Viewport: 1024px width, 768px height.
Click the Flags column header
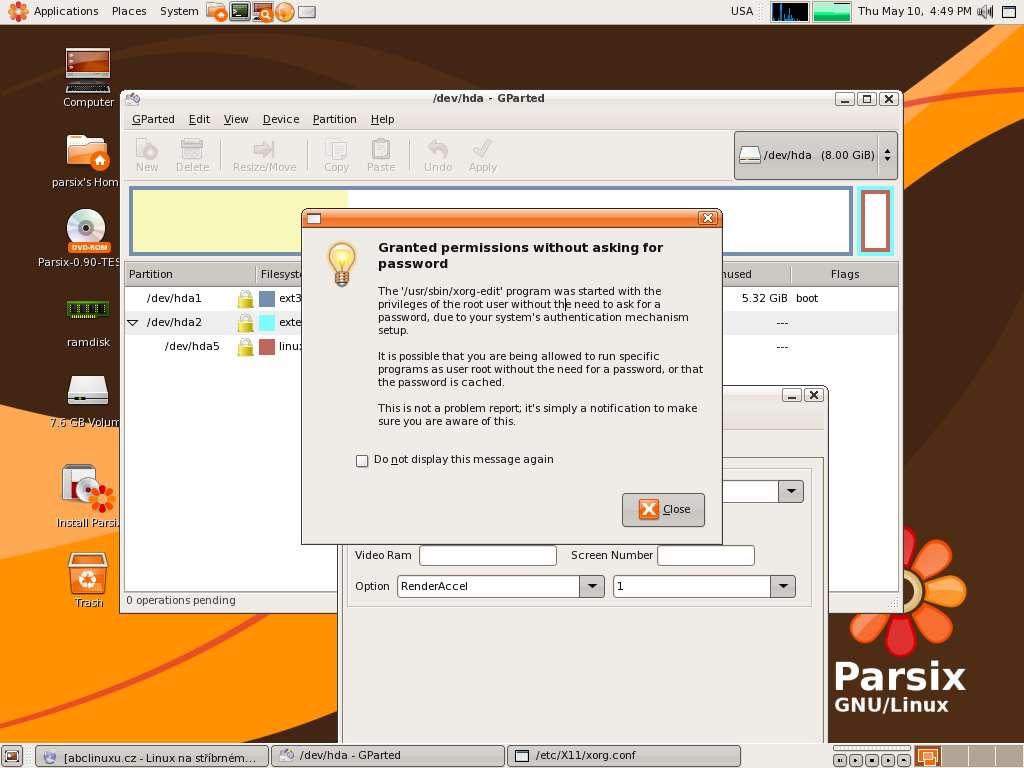(x=844, y=274)
